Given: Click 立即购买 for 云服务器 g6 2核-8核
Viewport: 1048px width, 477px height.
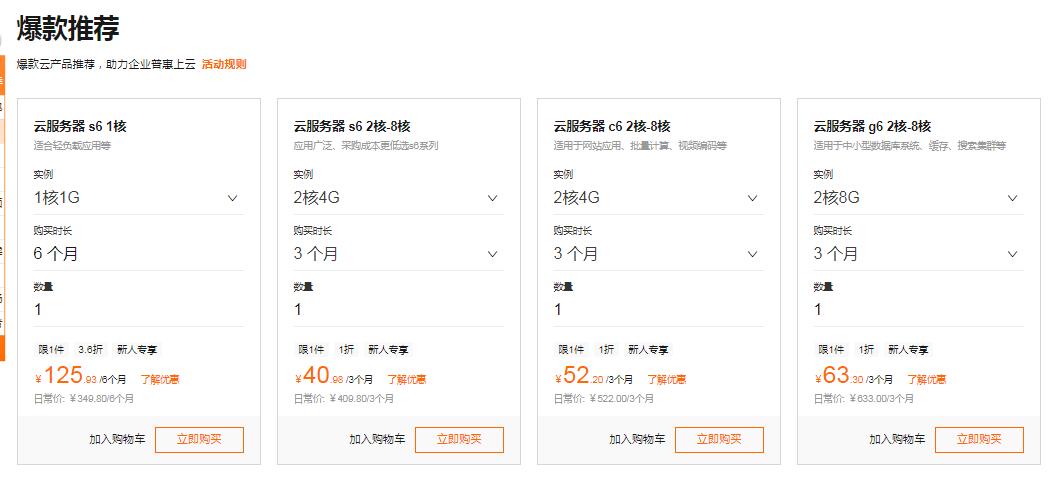Looking at the screenshot, I should pyautogui.click(x=979, y=439).
